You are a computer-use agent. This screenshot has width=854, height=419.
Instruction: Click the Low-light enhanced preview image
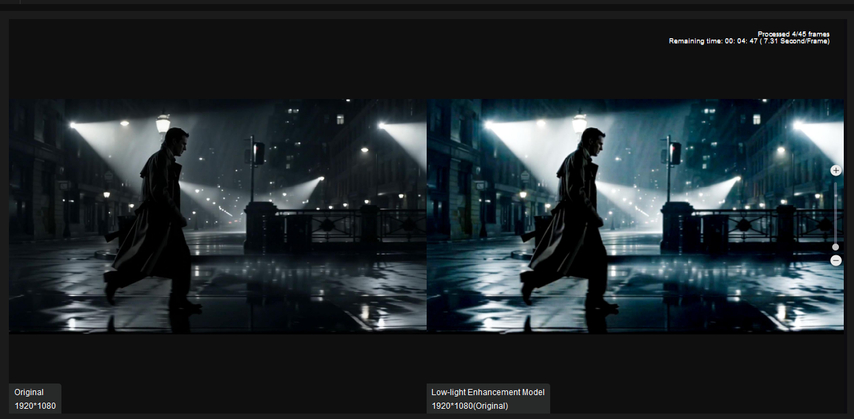coord(635,216)
